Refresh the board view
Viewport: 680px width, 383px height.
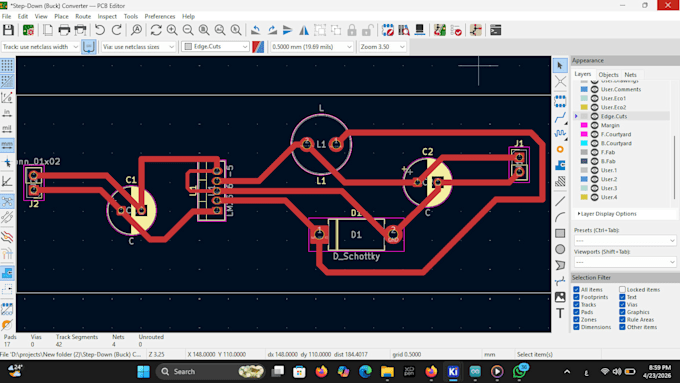point(156,30)
